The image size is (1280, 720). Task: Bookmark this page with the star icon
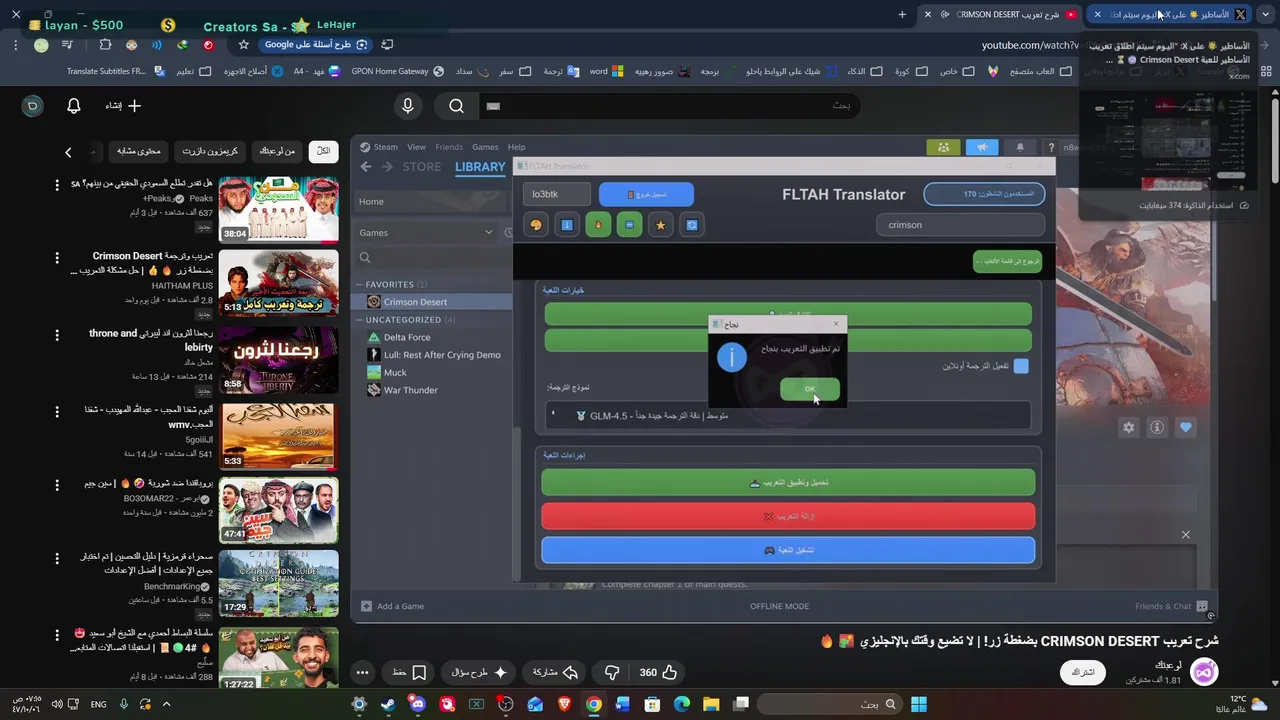click(243, 45)
